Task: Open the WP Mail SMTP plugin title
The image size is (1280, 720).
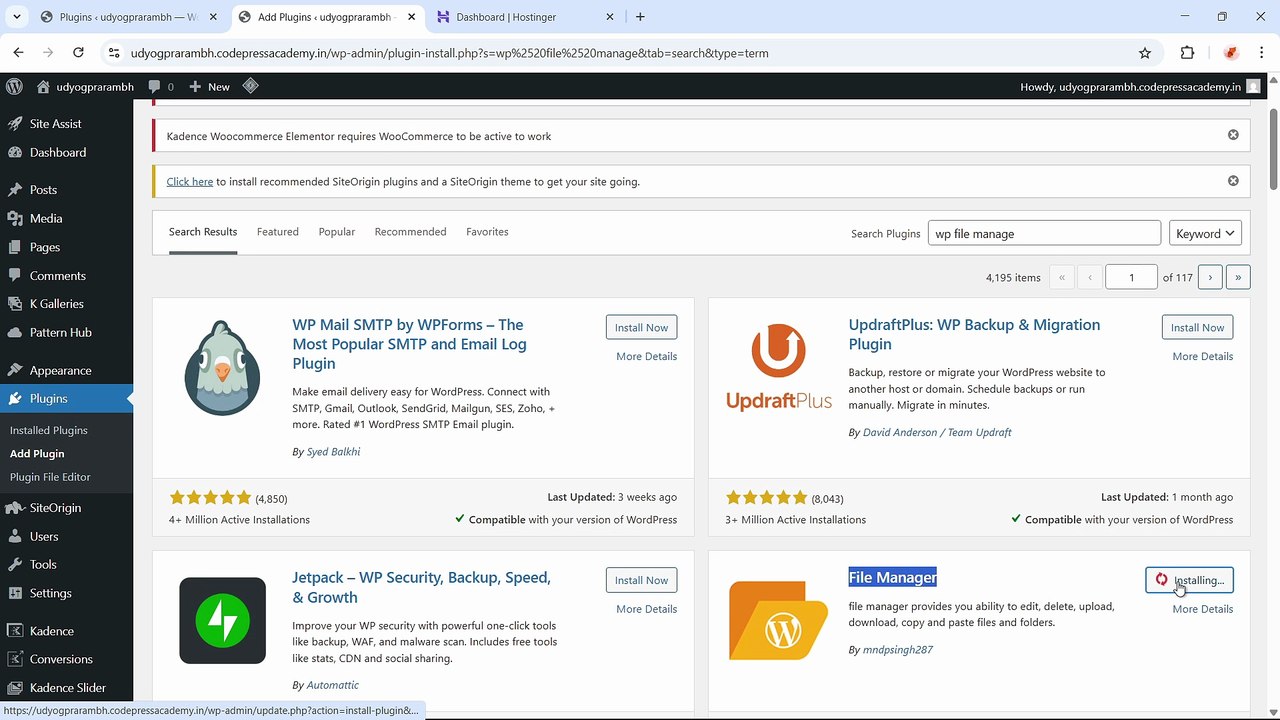Action: coord(409,344)
